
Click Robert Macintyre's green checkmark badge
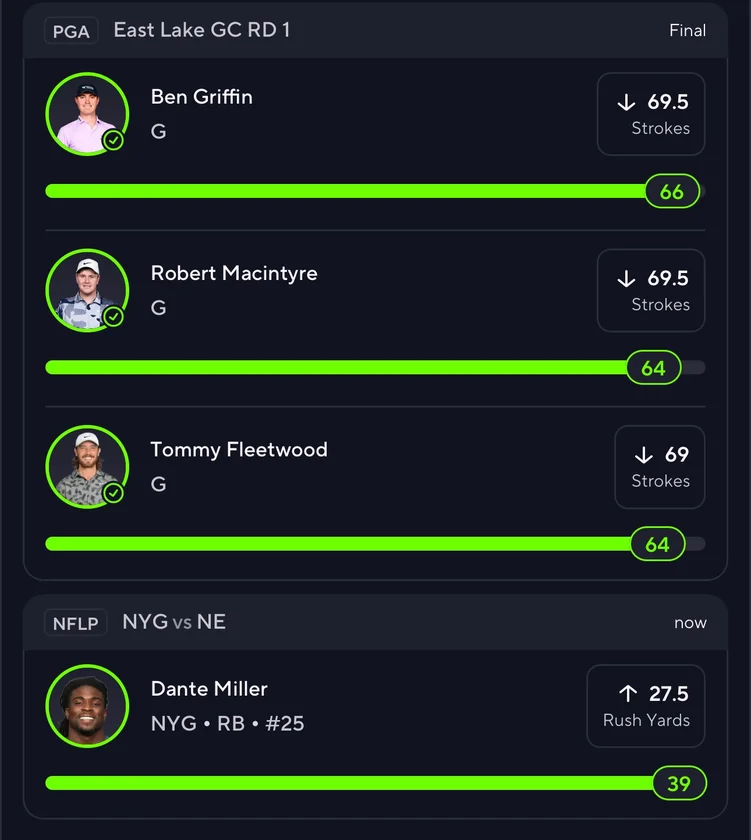(114, 317)
